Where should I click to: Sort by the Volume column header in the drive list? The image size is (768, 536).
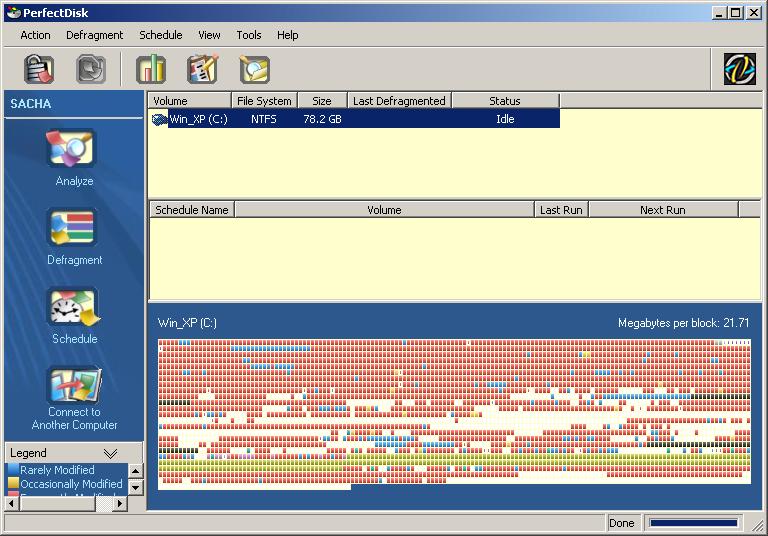point(190,101)
